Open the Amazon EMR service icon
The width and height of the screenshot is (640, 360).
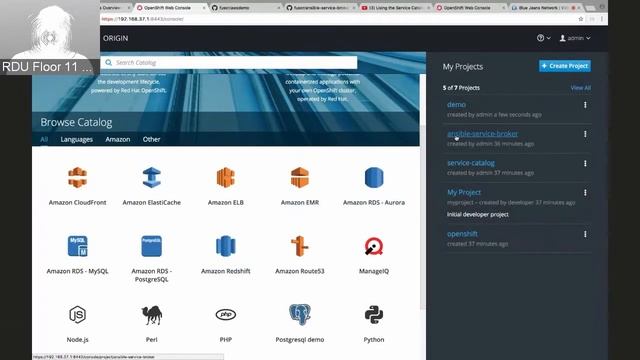(300, 178)
